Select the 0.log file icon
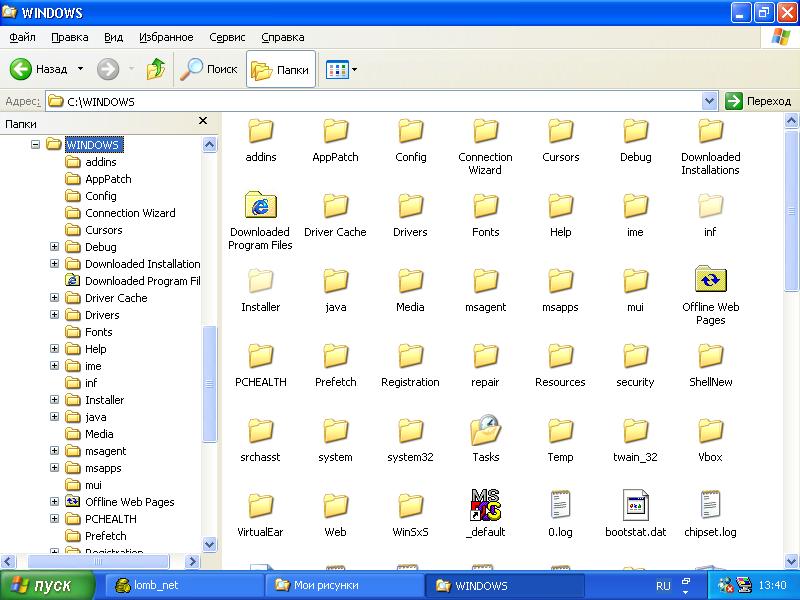Screen dimensions: 800x600 click(x=560, y=505)
